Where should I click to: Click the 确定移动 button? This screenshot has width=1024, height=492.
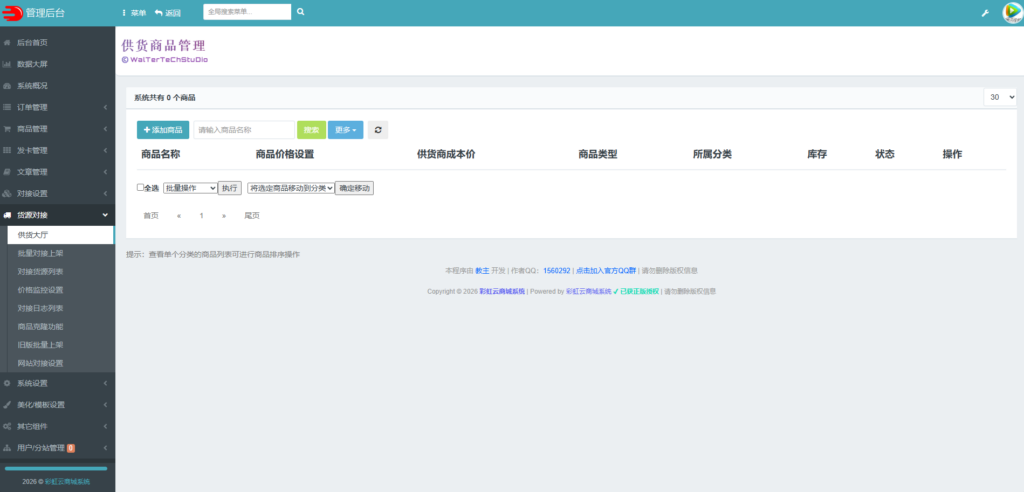pos(354,188)
